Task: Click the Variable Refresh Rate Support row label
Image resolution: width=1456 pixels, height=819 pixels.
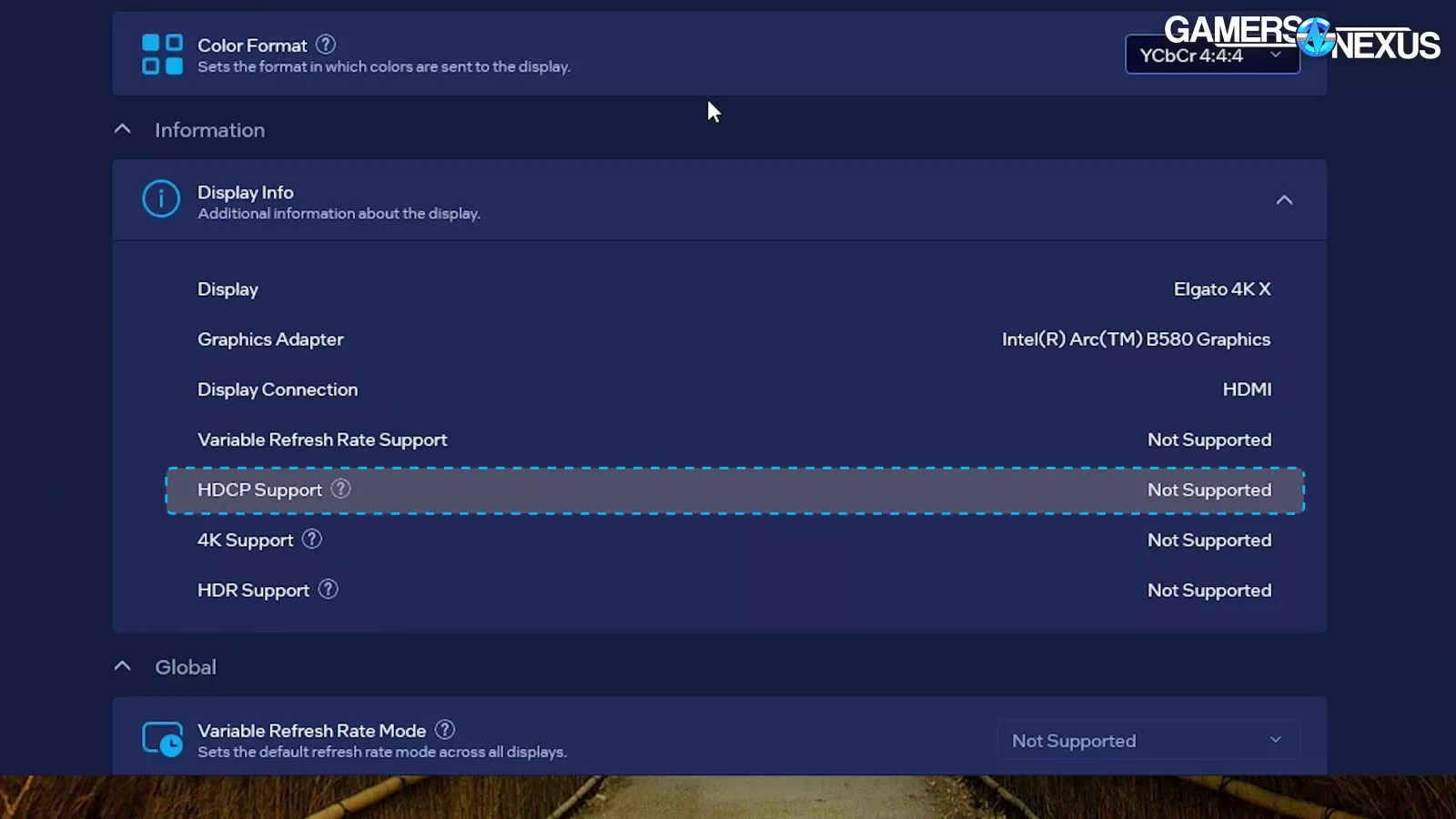Action: 322,440
